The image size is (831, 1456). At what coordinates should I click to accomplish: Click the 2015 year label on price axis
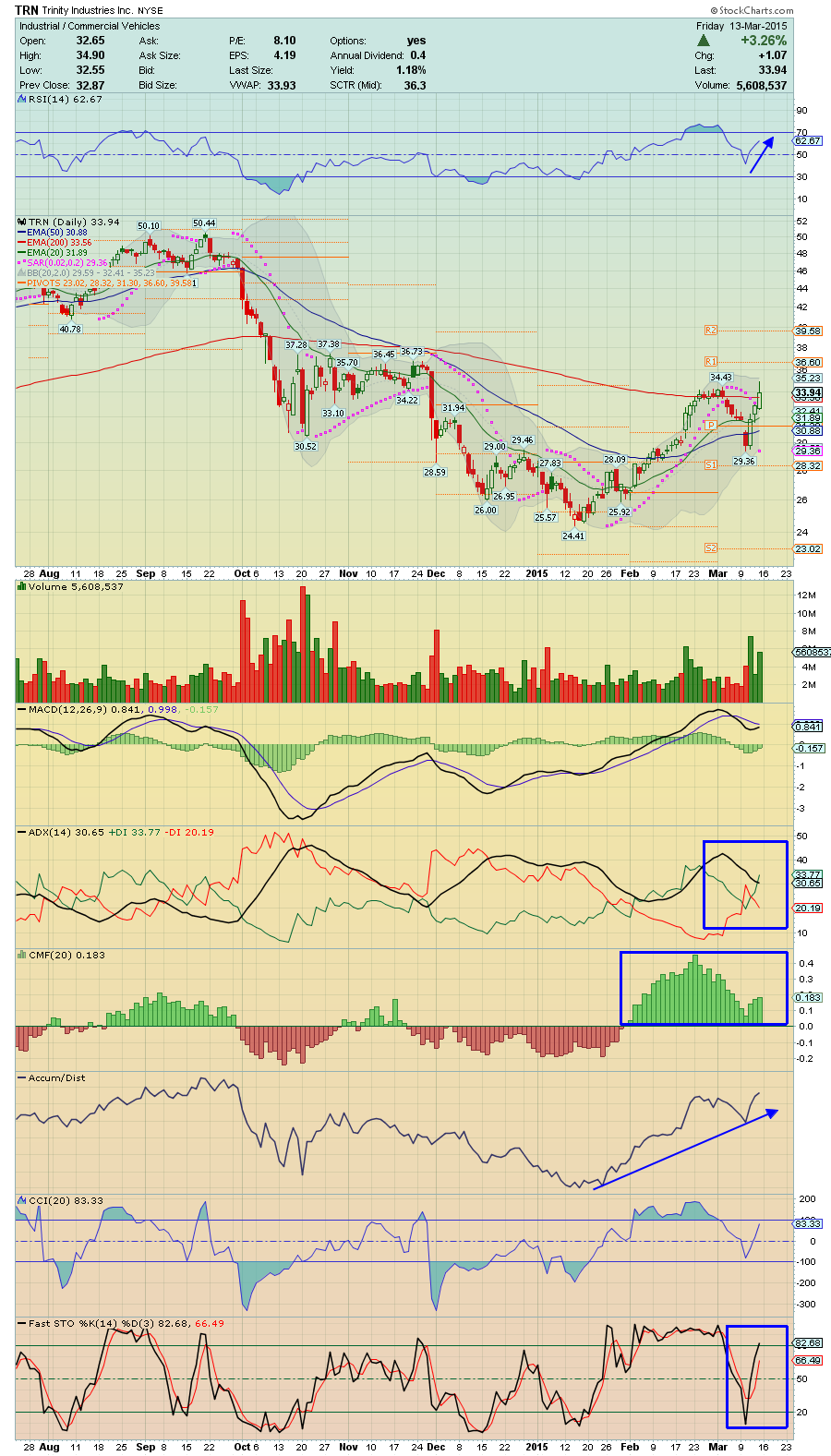tap(536, 573)
